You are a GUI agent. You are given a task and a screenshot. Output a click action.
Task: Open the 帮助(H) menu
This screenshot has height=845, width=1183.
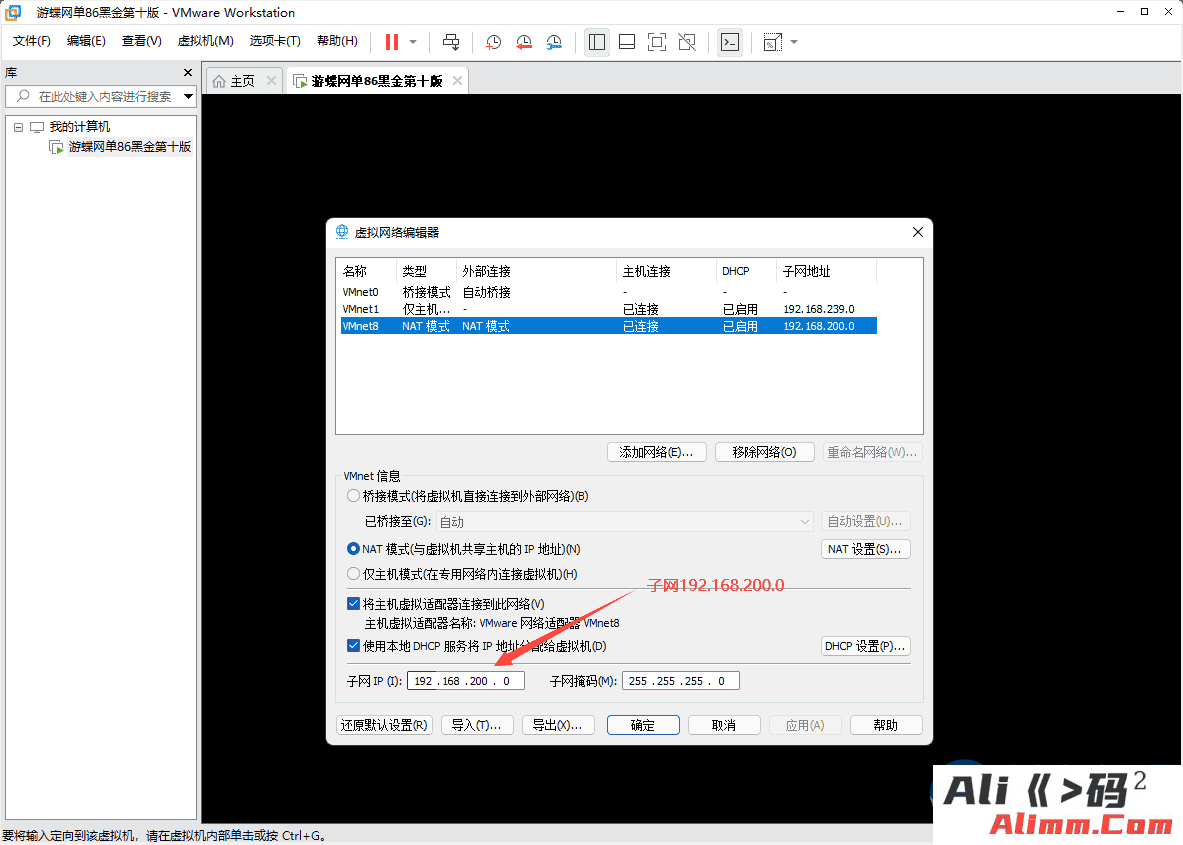coord(337,41)
